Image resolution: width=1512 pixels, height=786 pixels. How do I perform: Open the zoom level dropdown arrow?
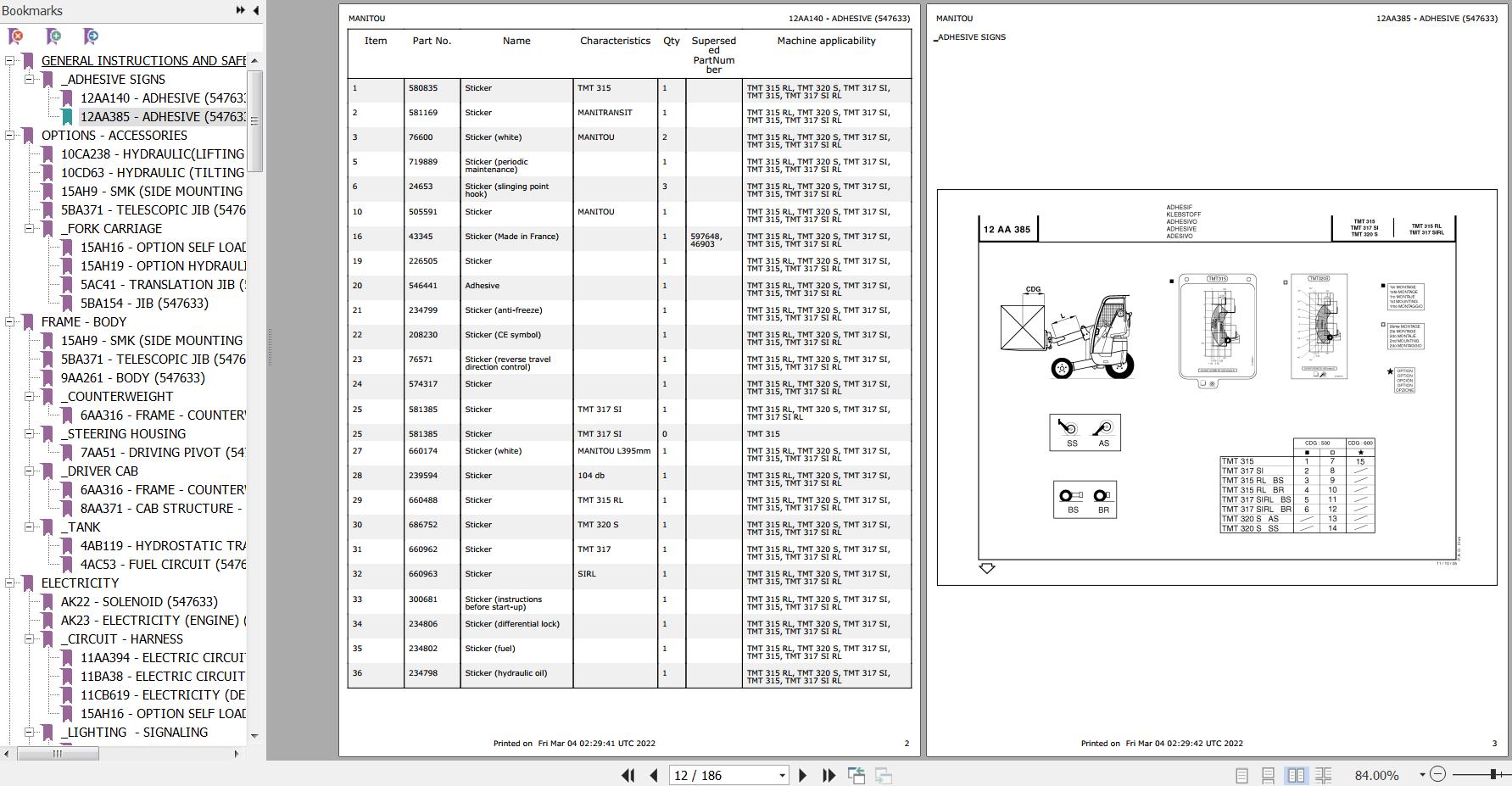click(1422, 774)
